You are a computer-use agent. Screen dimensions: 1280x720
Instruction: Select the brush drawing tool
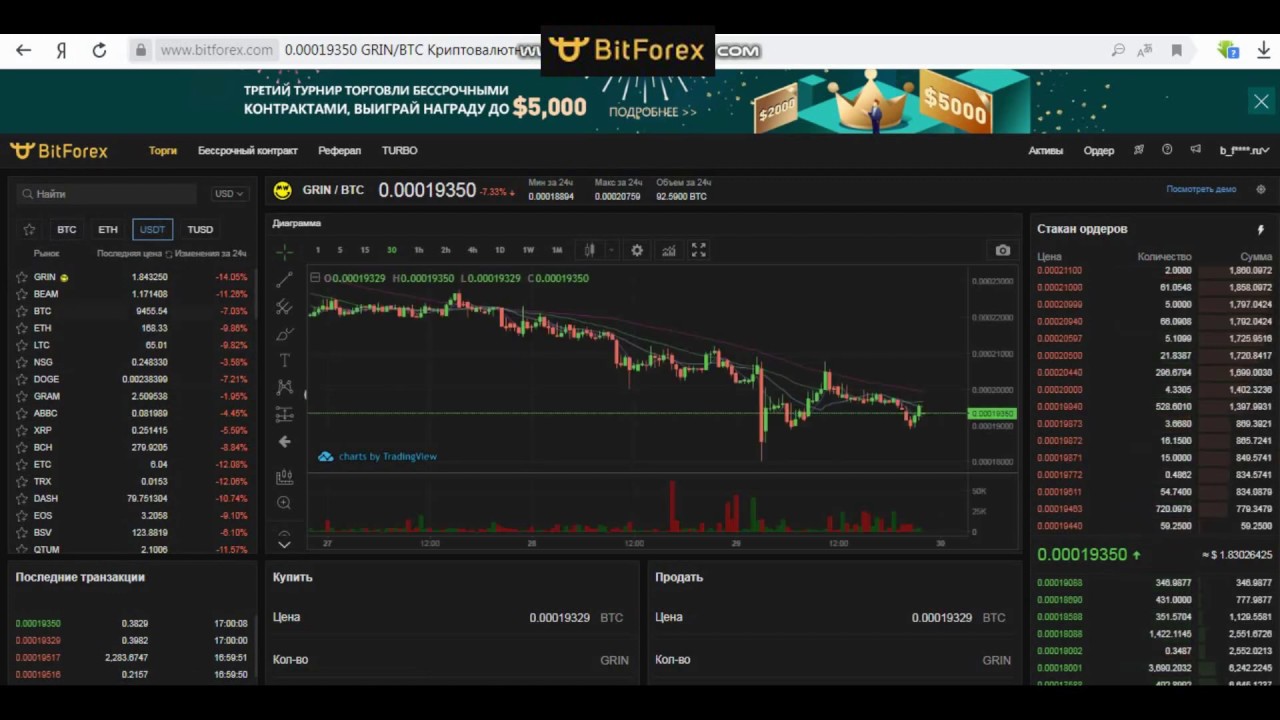coord(285,334)
